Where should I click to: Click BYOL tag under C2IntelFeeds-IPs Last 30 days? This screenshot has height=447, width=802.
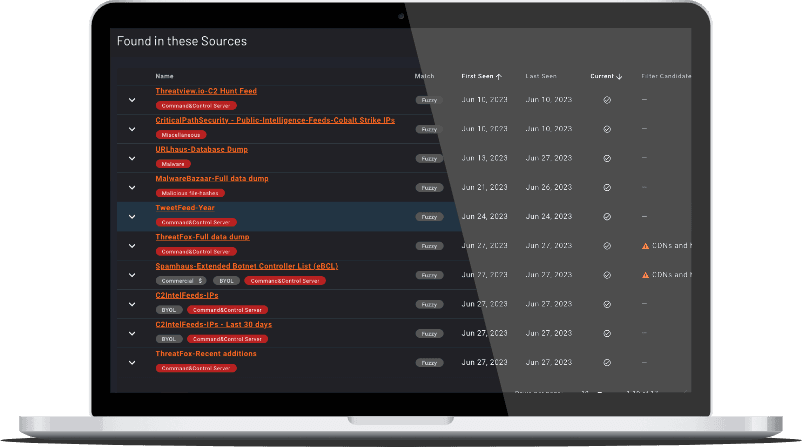coord(169,339)
